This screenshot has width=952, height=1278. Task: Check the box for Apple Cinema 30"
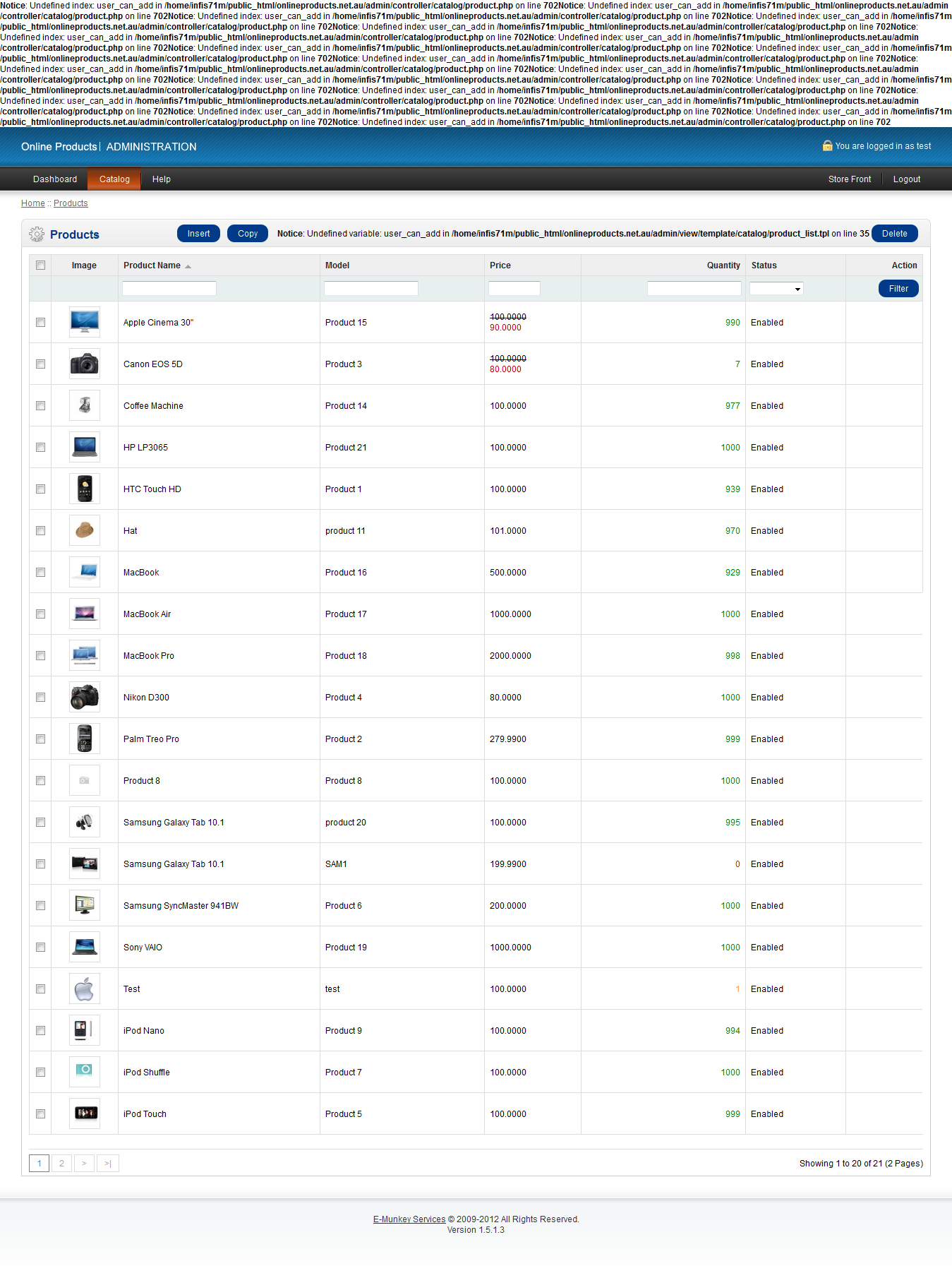click(40, 323)
